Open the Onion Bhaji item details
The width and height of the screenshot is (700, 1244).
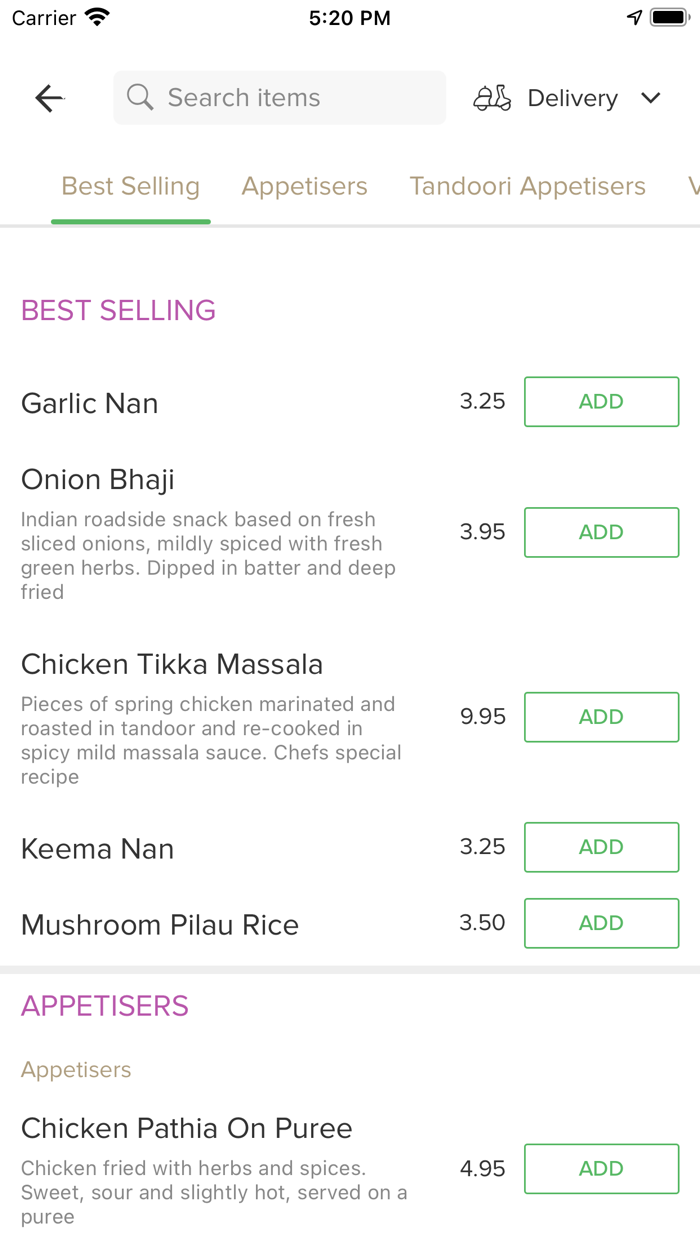[x=98, y=480]
